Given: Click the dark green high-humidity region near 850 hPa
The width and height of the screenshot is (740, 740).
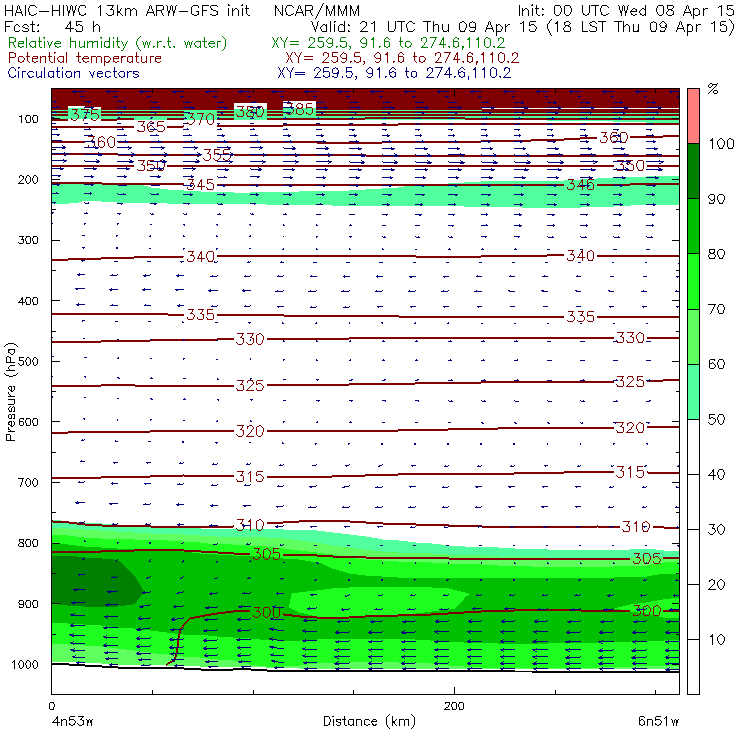Looking at the screenshot, I should click(x=92, y=582).
